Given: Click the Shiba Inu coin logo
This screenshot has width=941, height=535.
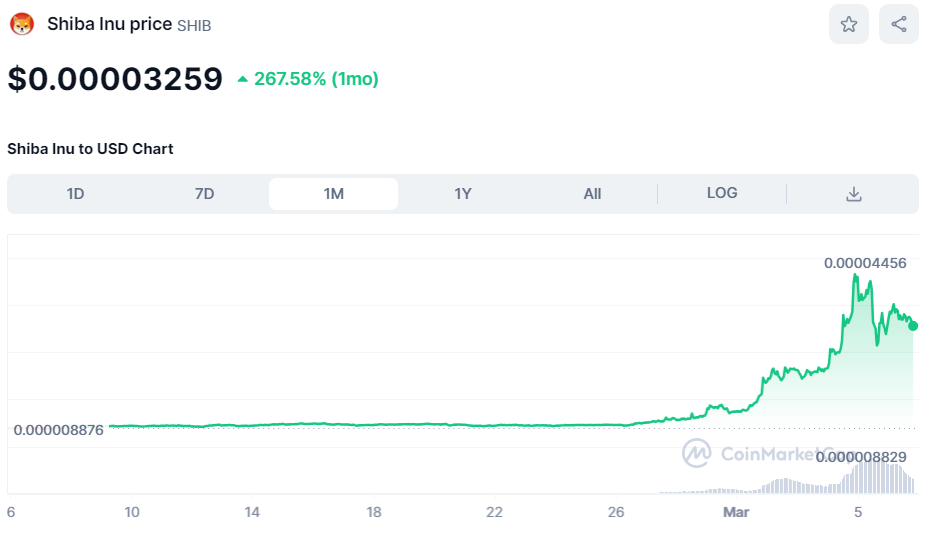Looking at the screenshot, I should tap(22, 24).
